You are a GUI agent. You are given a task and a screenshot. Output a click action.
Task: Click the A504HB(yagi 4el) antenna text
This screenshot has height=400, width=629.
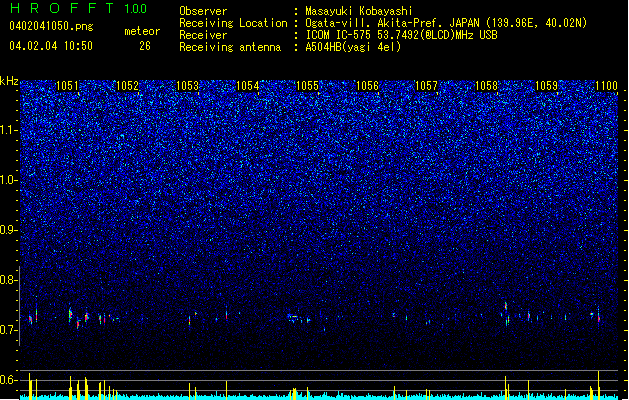353,47
